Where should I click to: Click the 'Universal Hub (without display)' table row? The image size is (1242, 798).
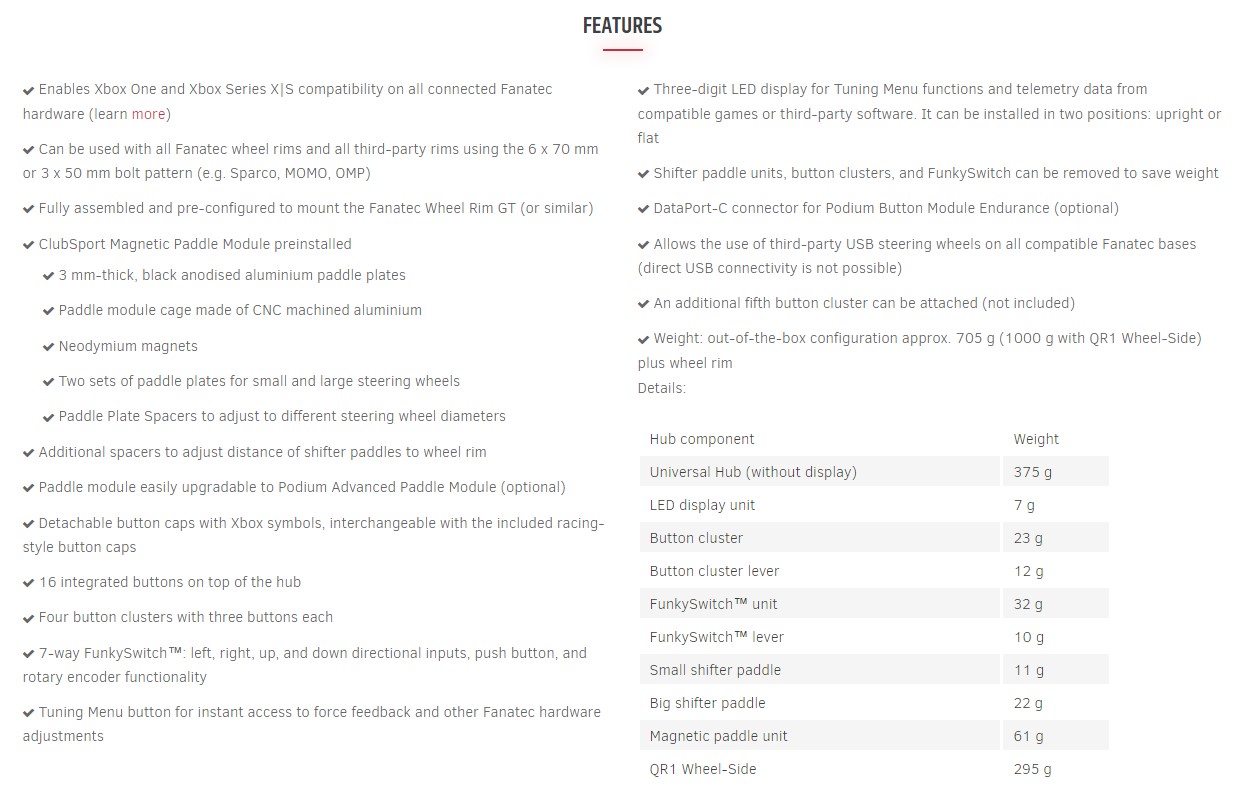coord(874,472)
